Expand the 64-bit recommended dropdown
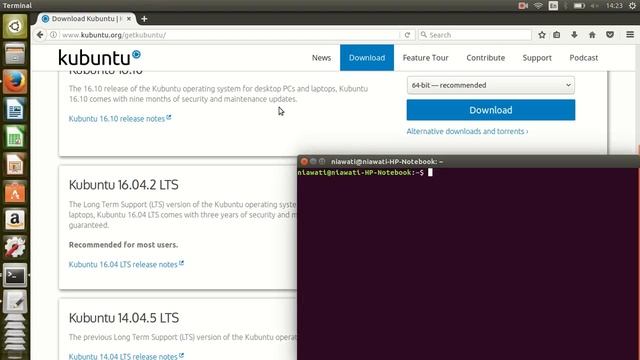 tap(491, 85)
